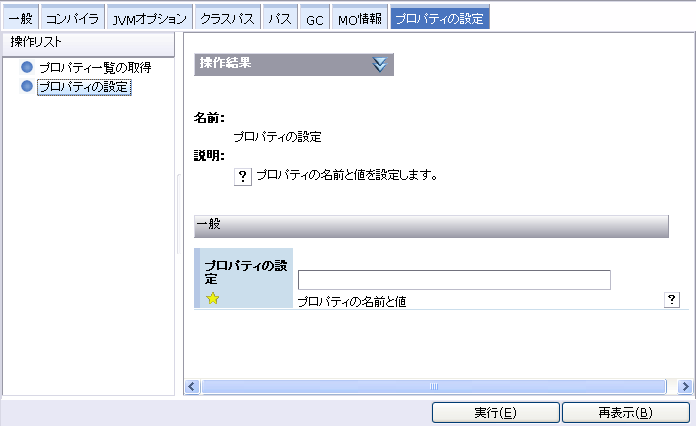Switch to the コンパイラ tab
The width and height of the screenshot is (697, 426).
click(x=71, y=19)
